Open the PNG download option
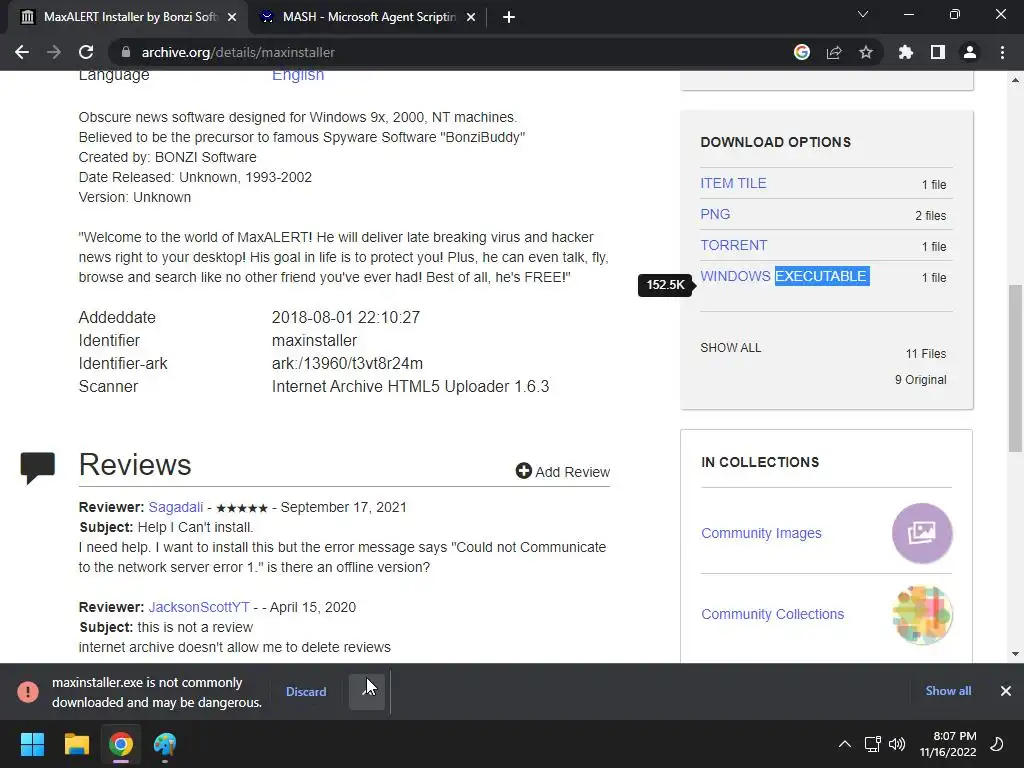This screenshot has width=1024, height=768. pos(715,214)
